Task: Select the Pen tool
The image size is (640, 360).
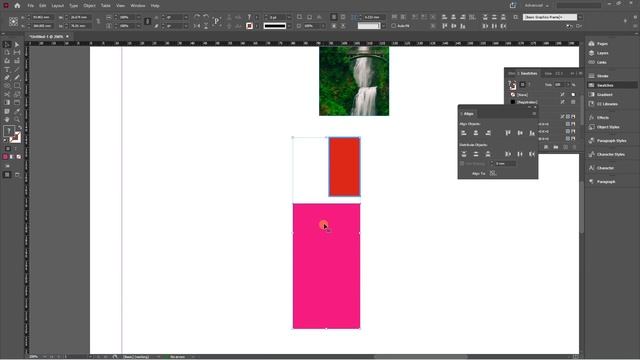Action: point(7,78)
